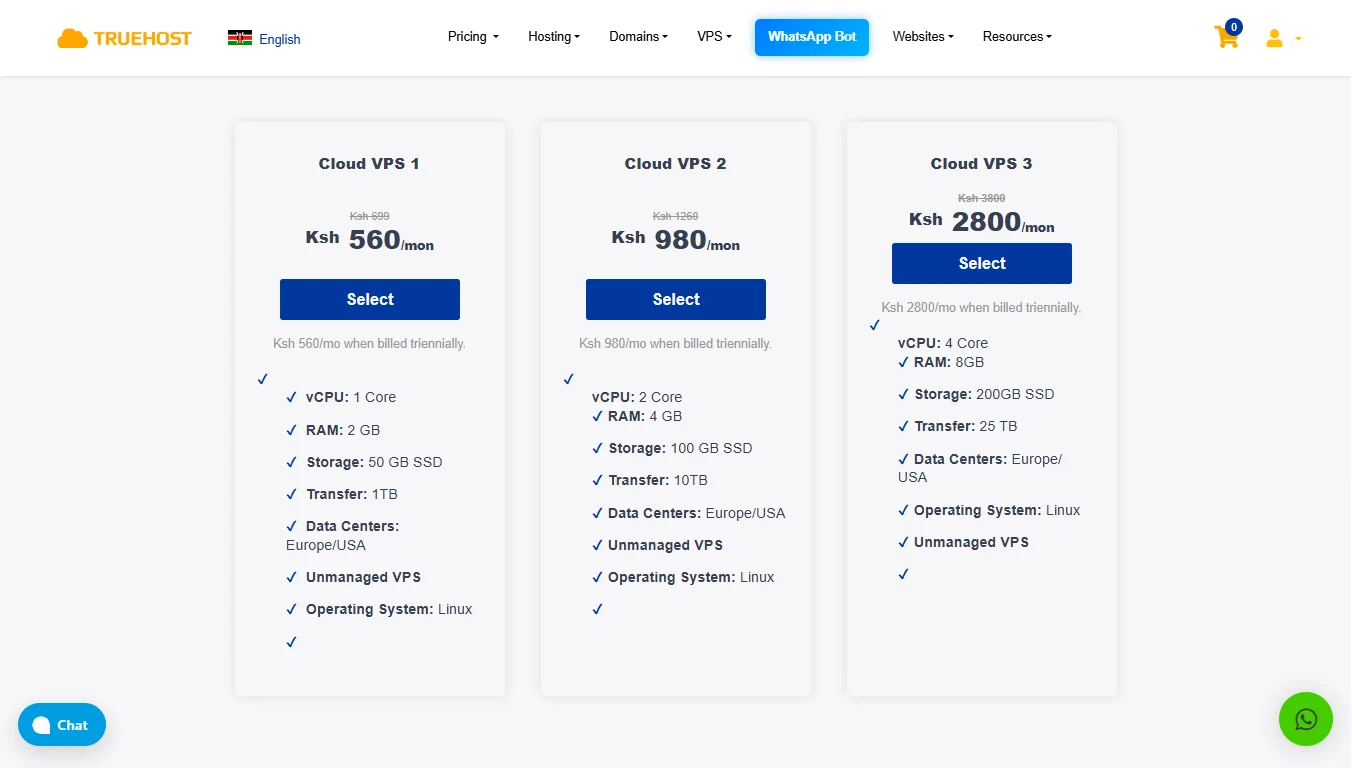Click 'Transfer: 25 TB' feature
The width and height of the screenshot is (1352, 768).
click(x=966, y=426)
